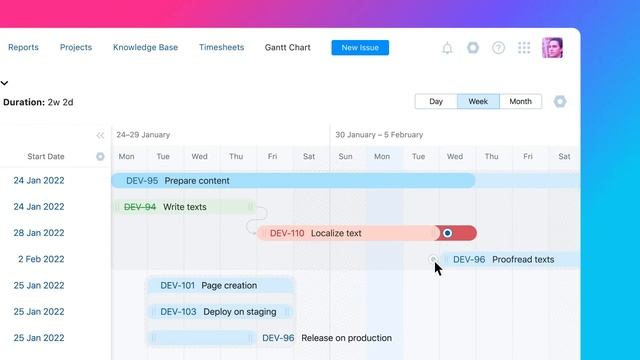Screen dimensions: 640x360
Task: Click the 30 January – 5 February header
Action: [379, 135]
